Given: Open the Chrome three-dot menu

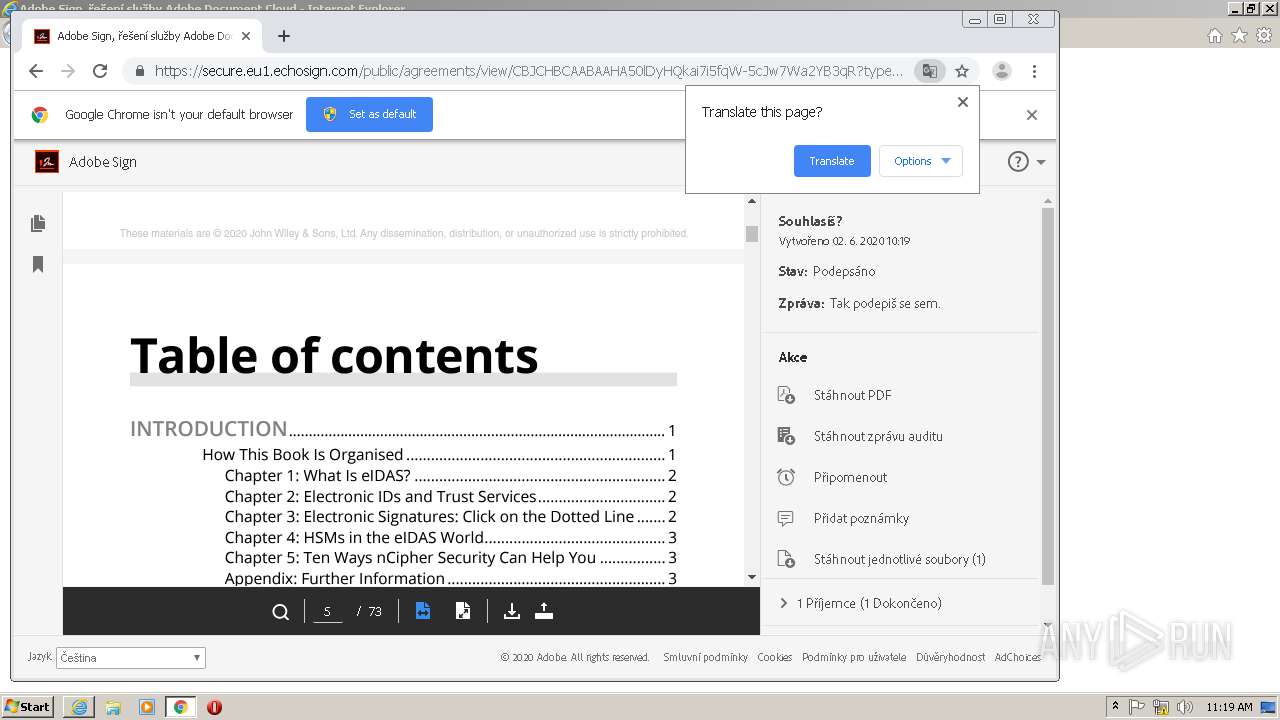Looking at the screenshot, I should click(x=1034, y=71).
